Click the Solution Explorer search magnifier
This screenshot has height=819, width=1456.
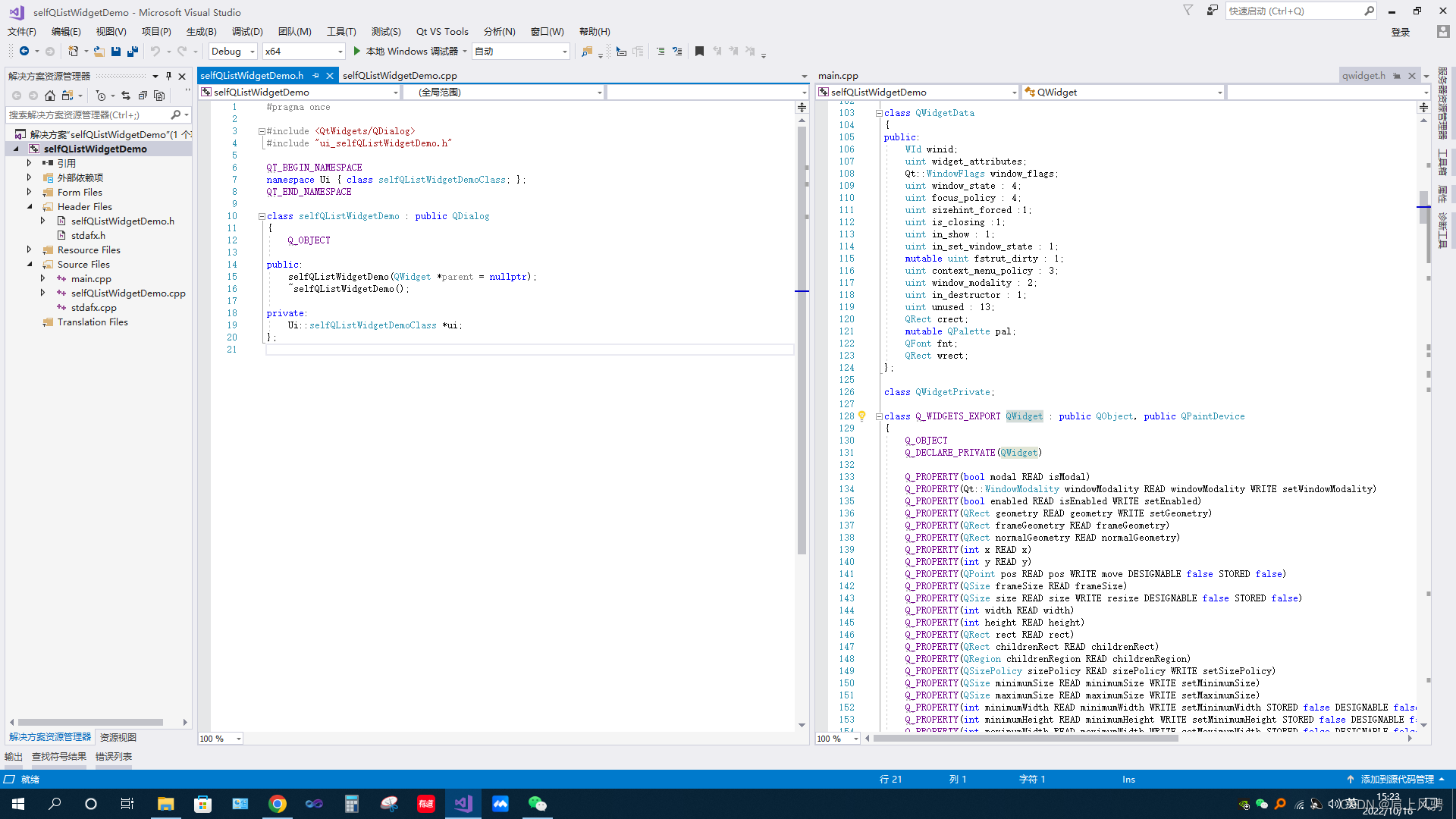176,115
